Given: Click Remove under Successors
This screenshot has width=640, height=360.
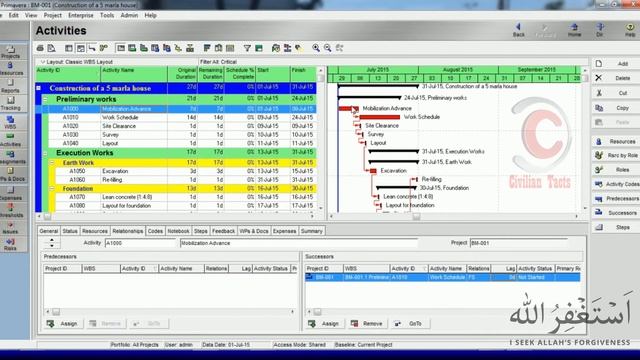Looking at the screenshot, I should [x=367, y=324].
